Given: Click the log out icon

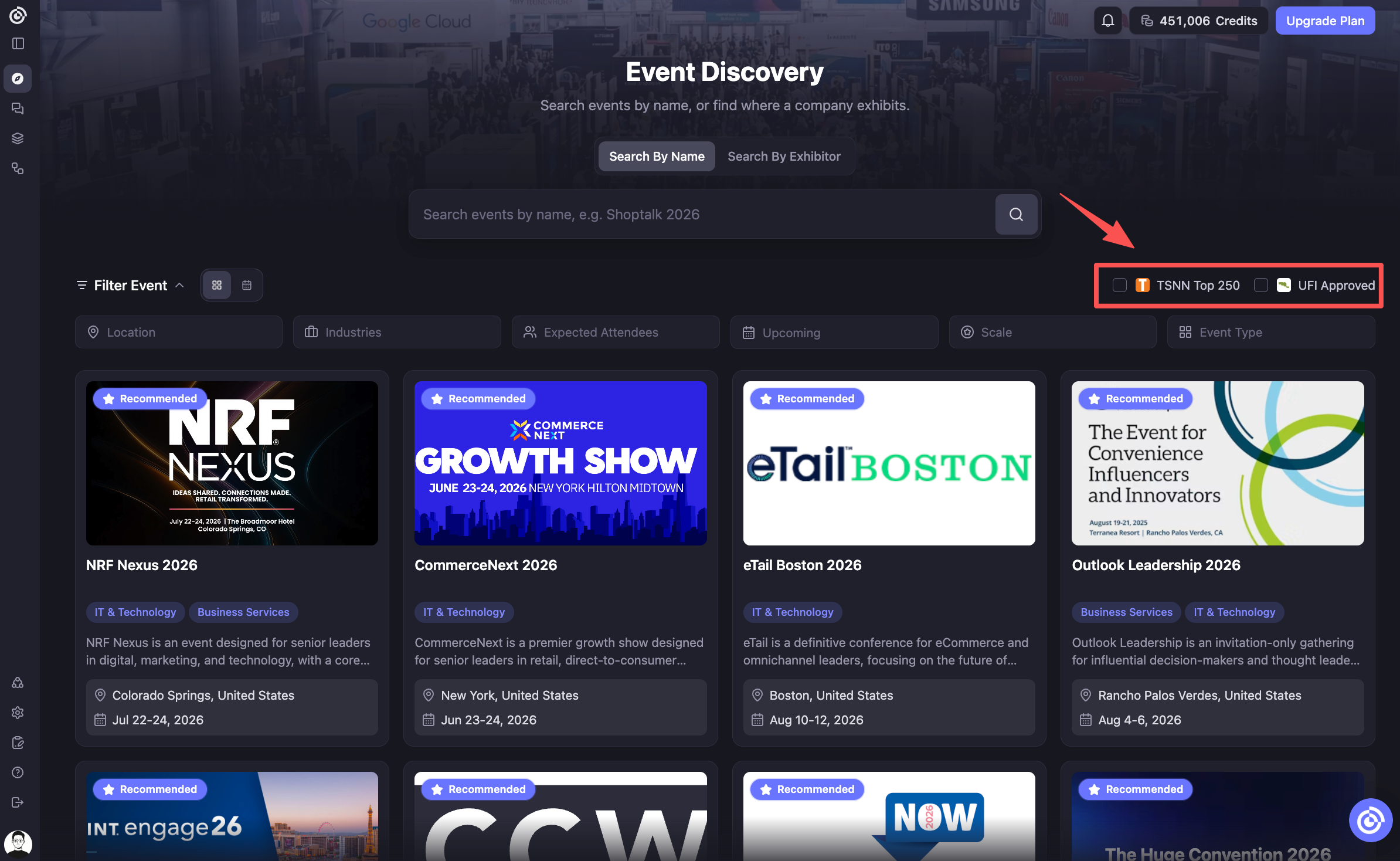Looking at the screenshot, I should (x=18, y=802).
